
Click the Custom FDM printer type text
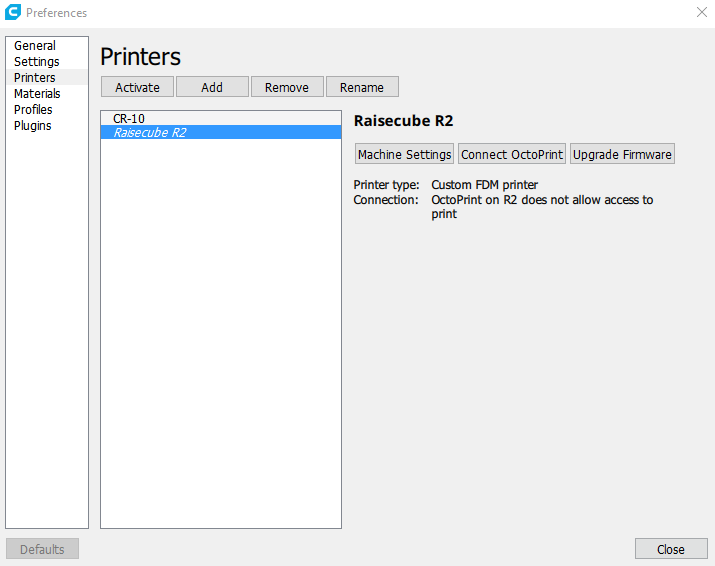click(x=484, y=185)
